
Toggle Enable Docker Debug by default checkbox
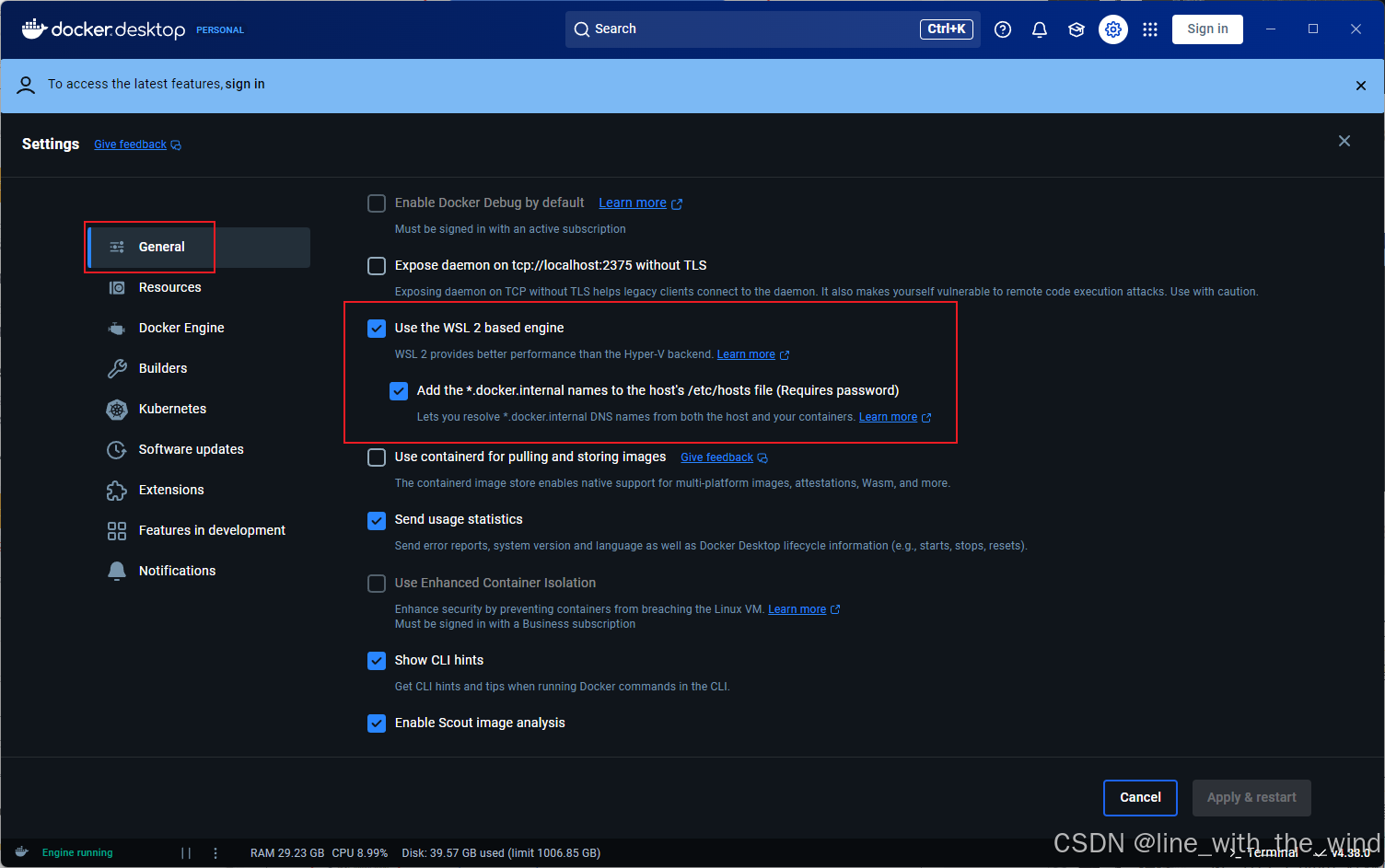(377, 203)
